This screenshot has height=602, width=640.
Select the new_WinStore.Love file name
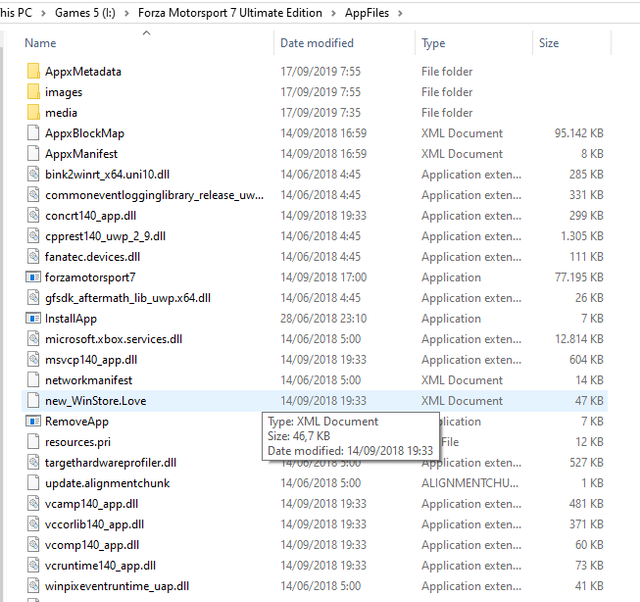tap(96, 401)
